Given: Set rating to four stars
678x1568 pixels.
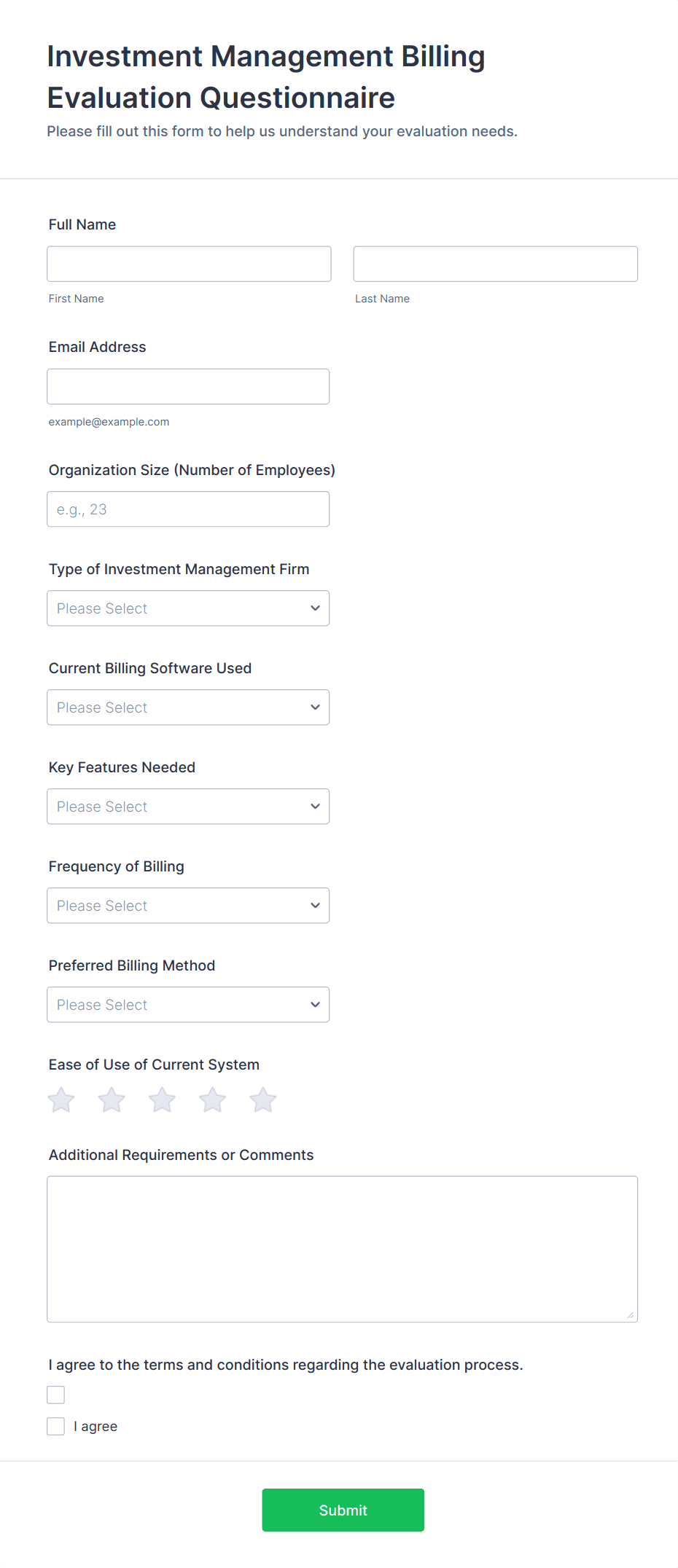Looking at the screenshot, I should tap(213, 1100).
